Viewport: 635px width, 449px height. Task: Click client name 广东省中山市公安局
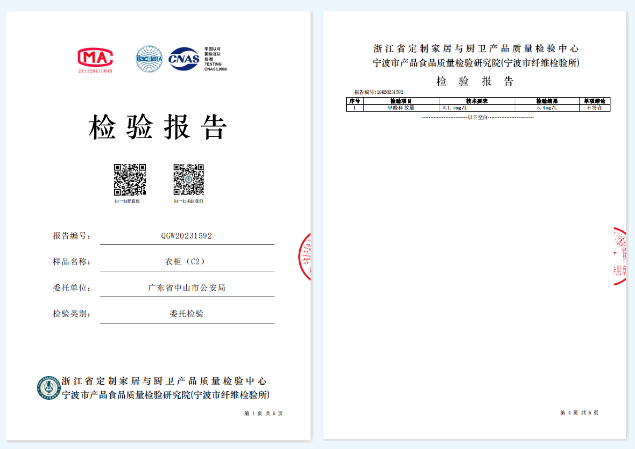click(x=187, y=288)
